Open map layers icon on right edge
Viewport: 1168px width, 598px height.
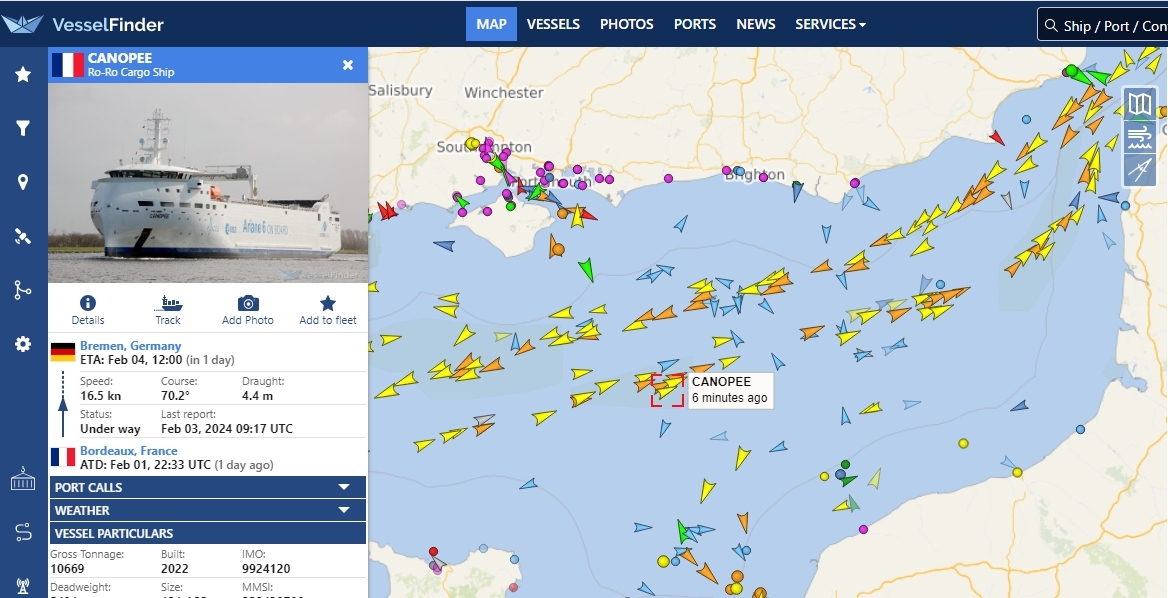tap(1140, 104)
